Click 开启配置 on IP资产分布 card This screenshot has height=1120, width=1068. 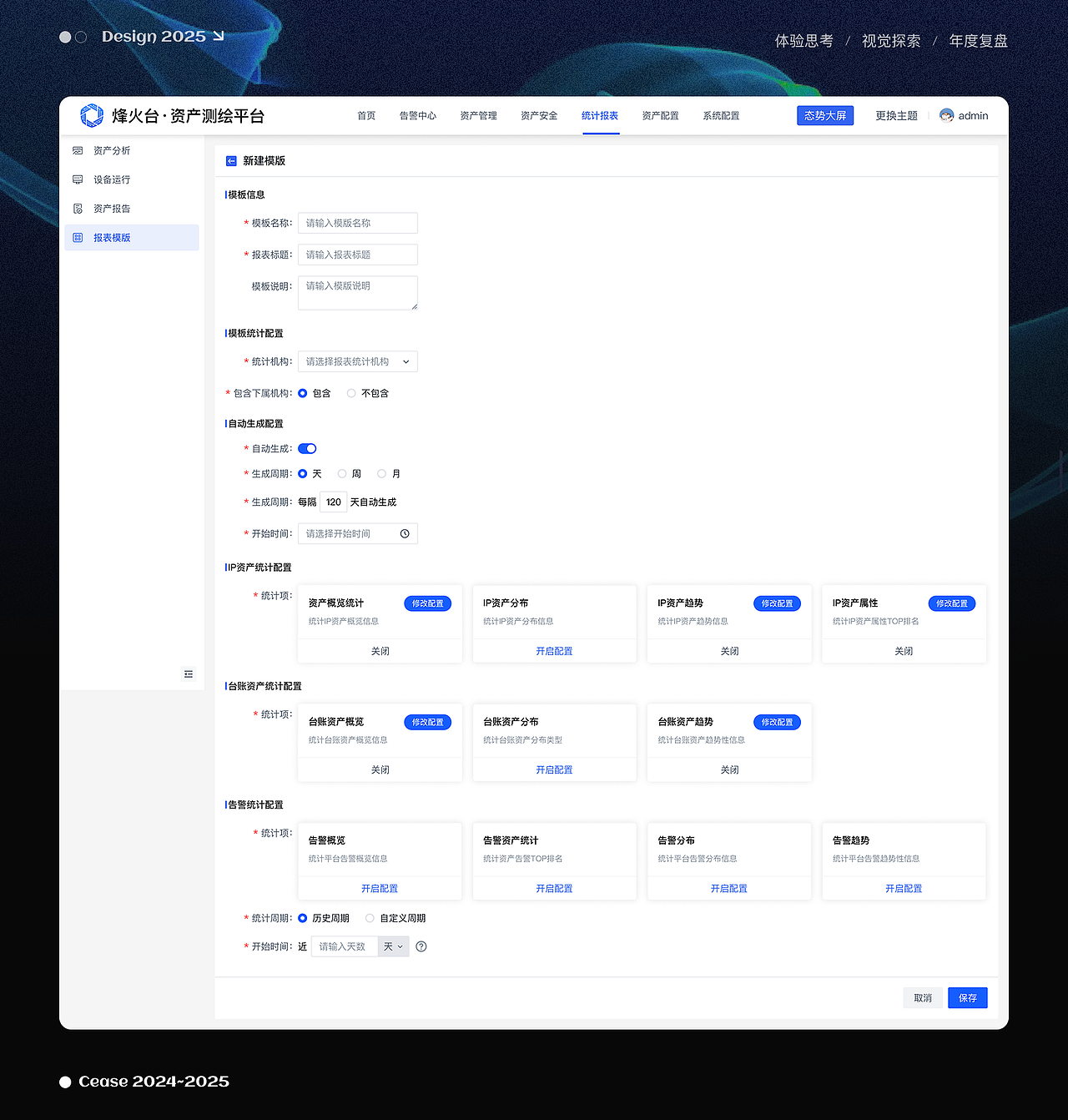(x=554, y=651)
